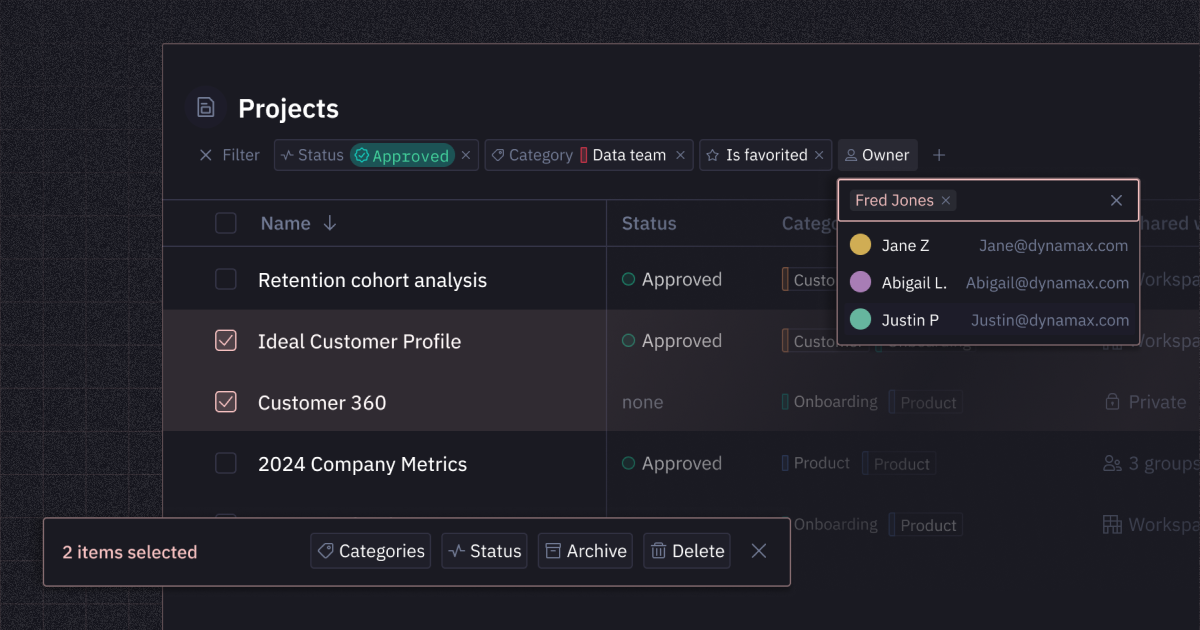
Task: Open 2024 Company Metrics project
Action: tap(362, 464)
